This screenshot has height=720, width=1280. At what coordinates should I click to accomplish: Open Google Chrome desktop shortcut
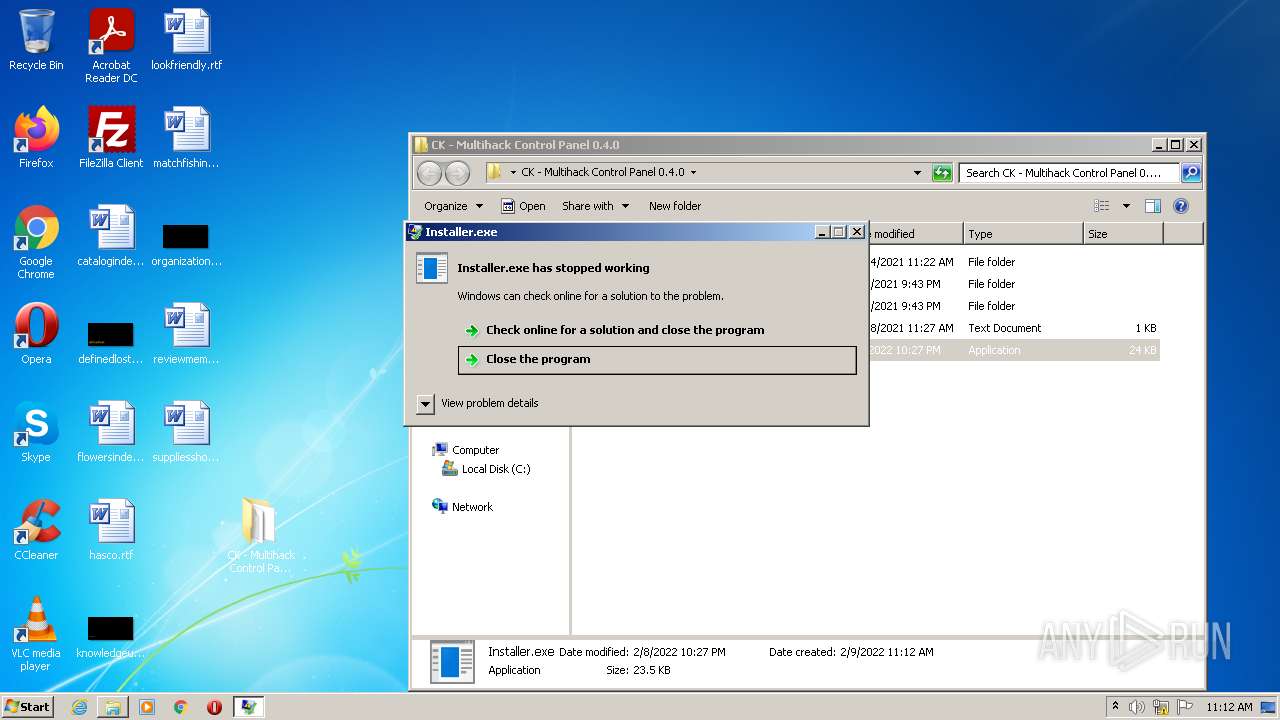[x=36, y=242]
